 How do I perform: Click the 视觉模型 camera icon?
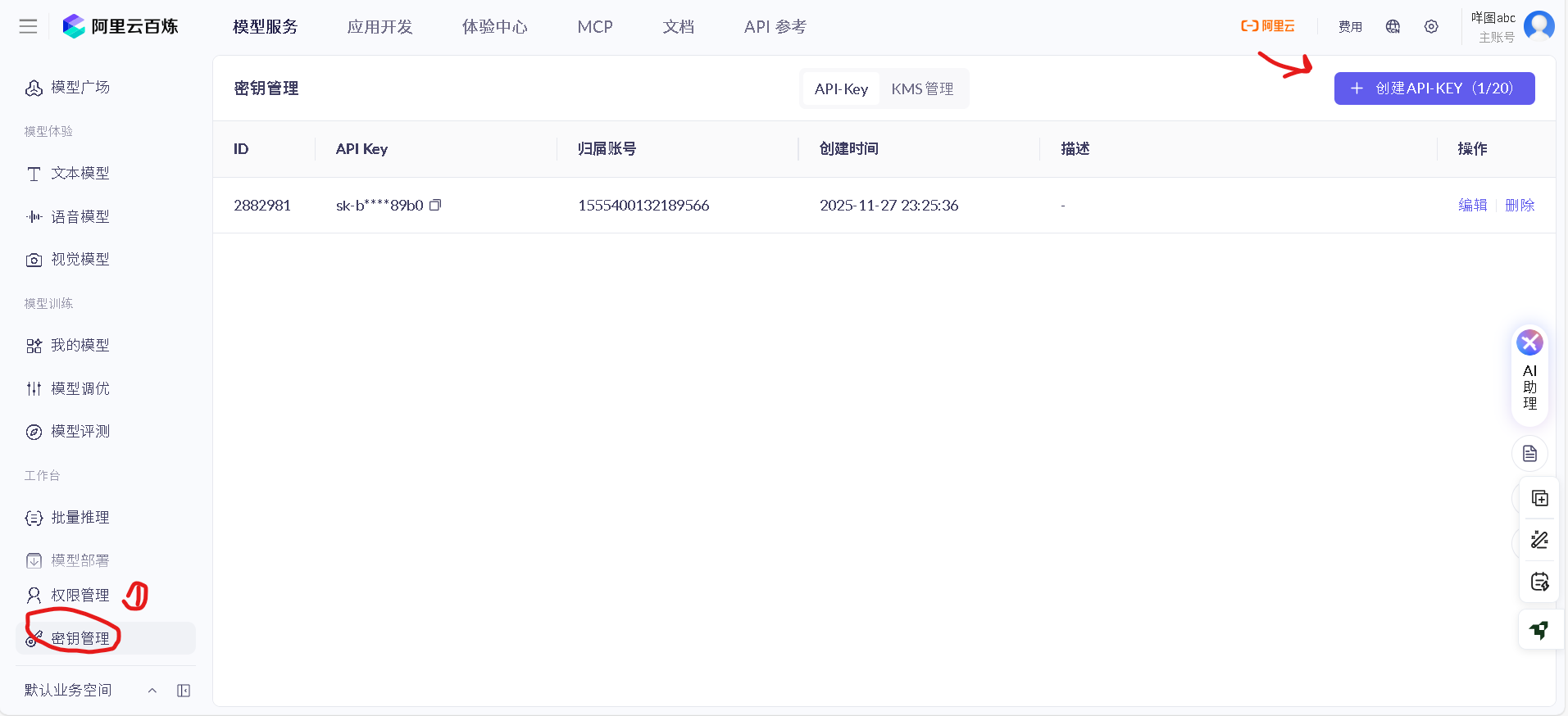[34, 260]
